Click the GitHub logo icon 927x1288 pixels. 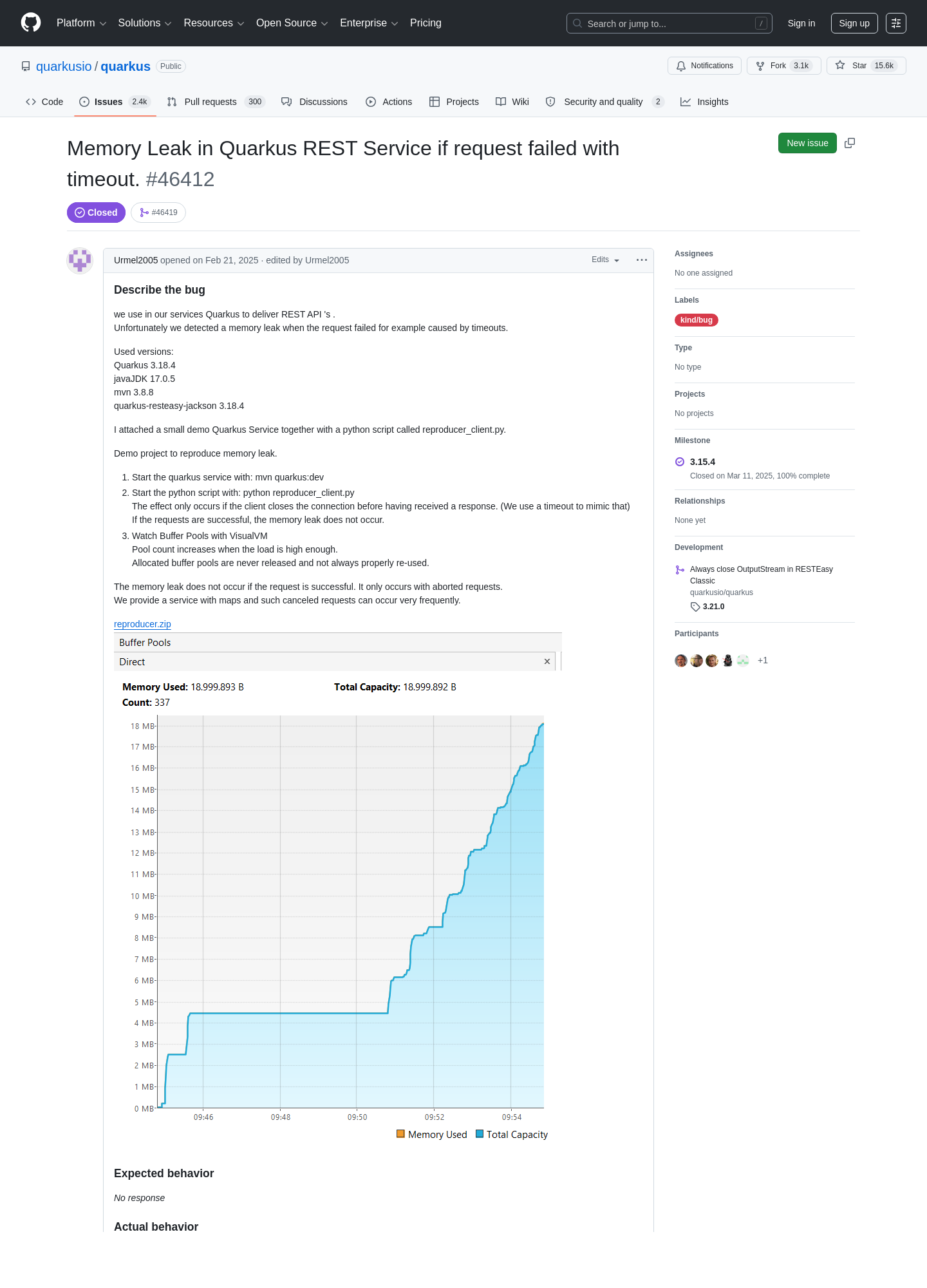31,23
